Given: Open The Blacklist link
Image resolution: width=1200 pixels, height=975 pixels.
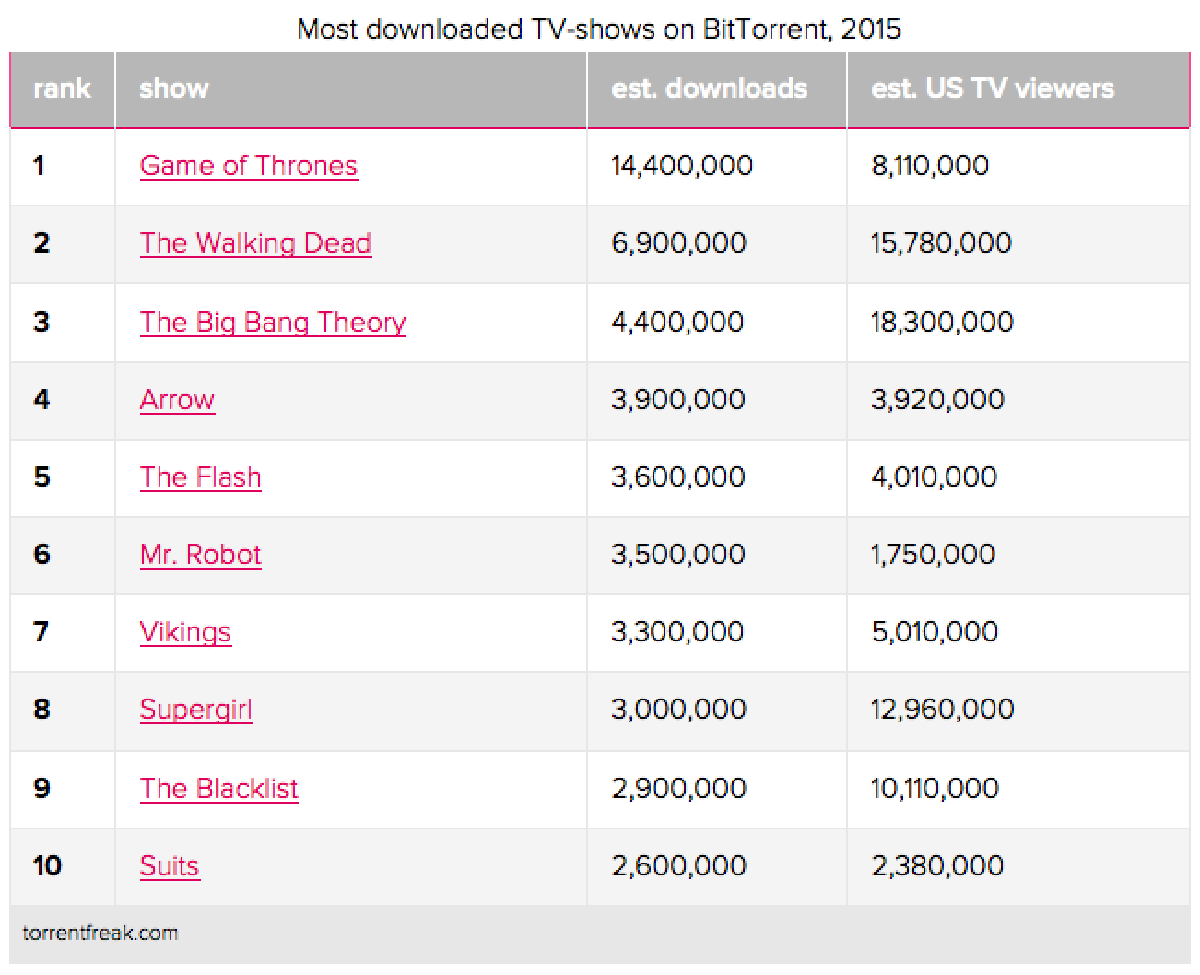Looking at the screenshot, I should pyautogui.click(x=220, y=788).
